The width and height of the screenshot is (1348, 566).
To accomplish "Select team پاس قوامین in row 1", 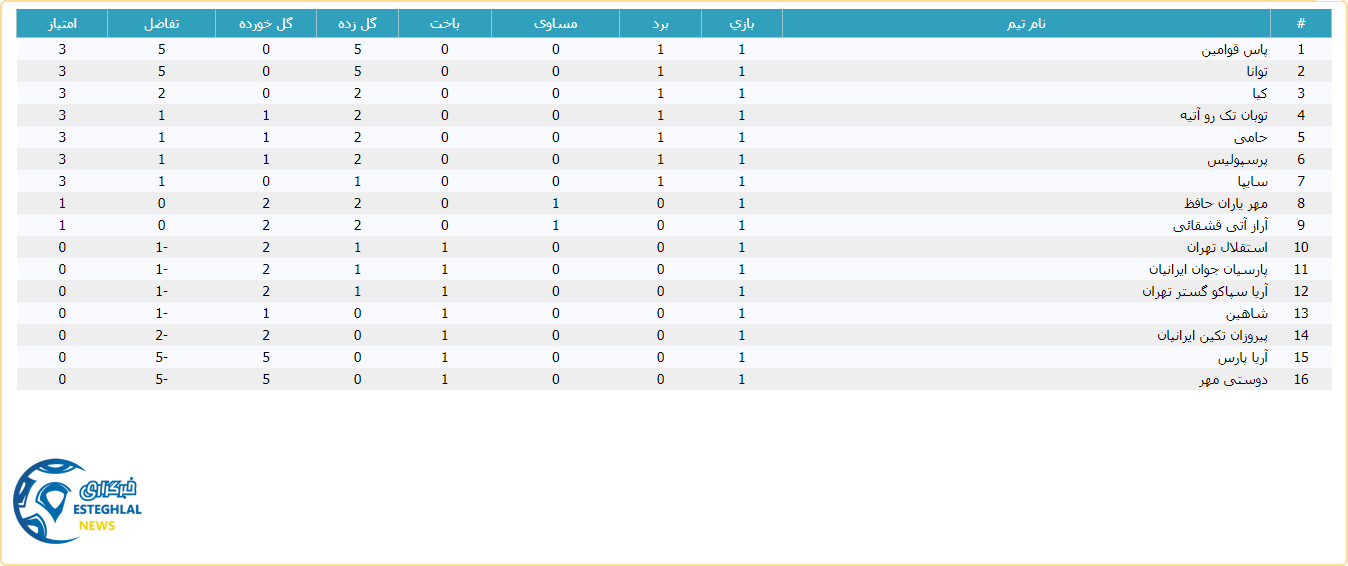I will click(x=1234, y=49).
